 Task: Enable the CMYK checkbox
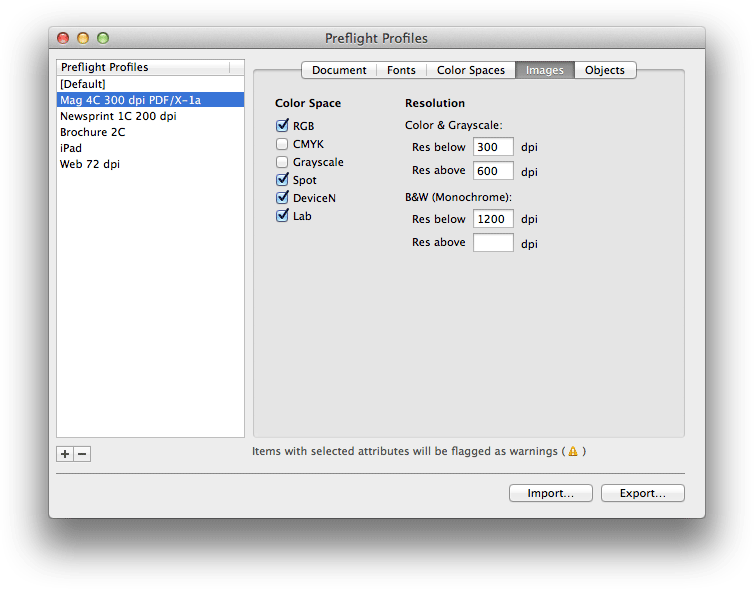click(282, 144)
